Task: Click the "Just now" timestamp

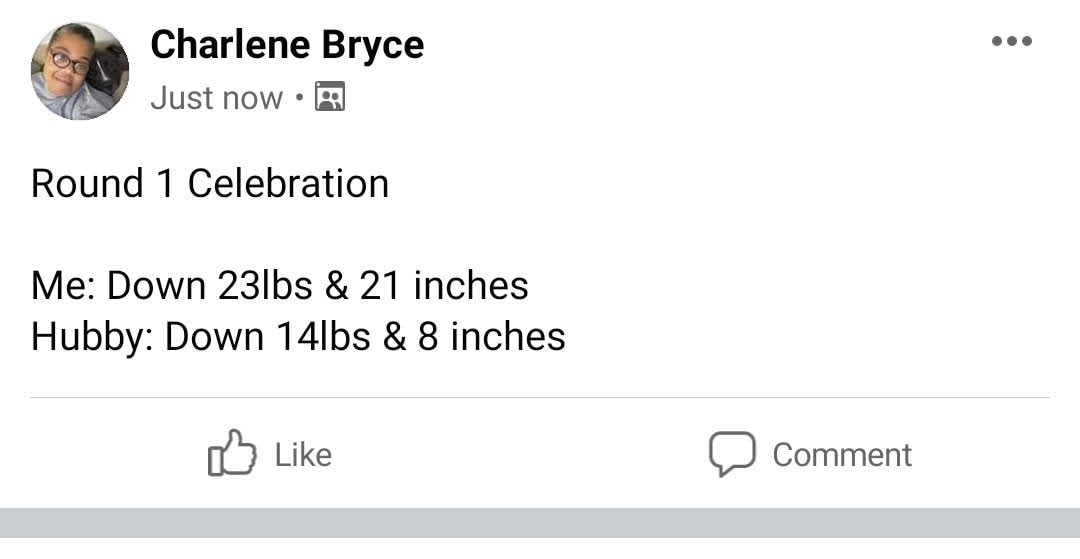Action: (216, 98)
